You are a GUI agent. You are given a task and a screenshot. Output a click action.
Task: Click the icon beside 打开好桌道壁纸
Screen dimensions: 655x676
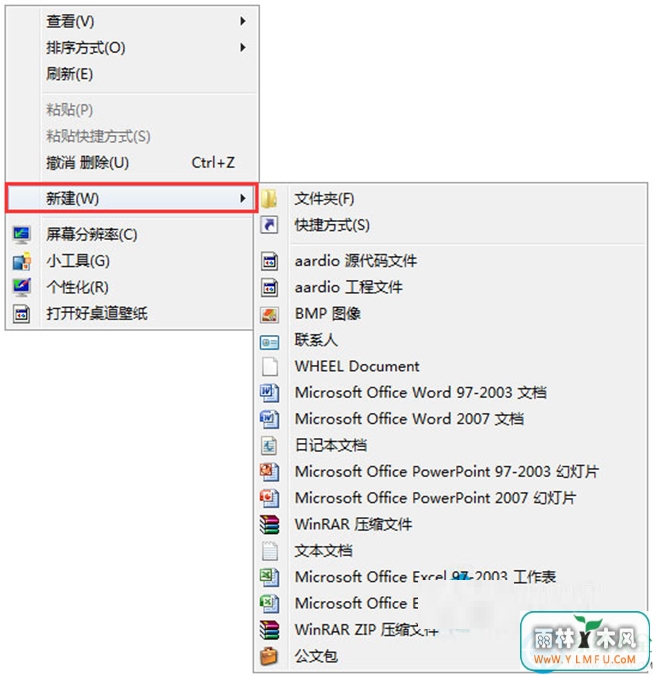(x=22, y=314)
